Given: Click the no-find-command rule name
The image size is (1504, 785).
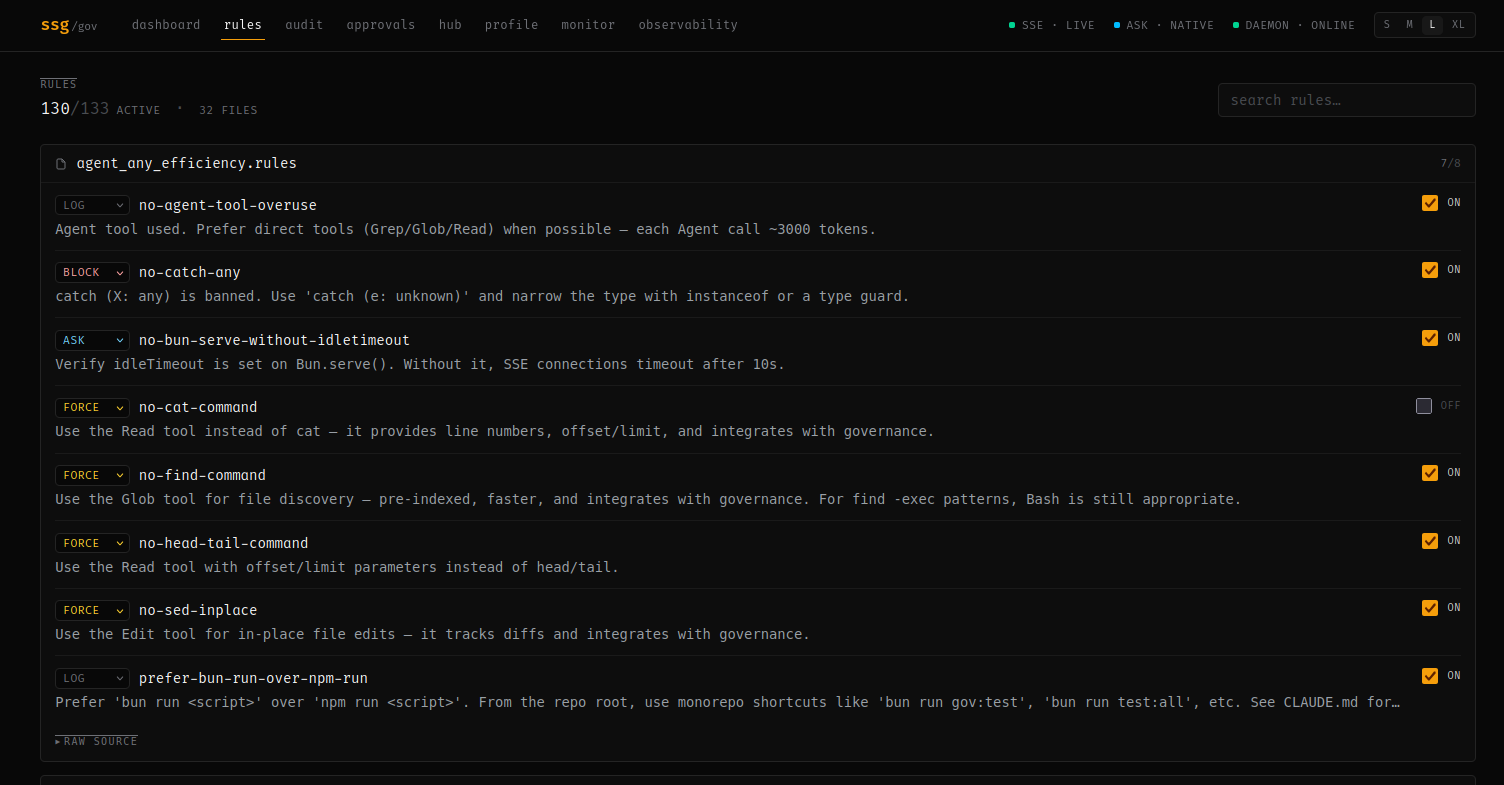Looking at the screenshot, I should click(x=202, y=475).
